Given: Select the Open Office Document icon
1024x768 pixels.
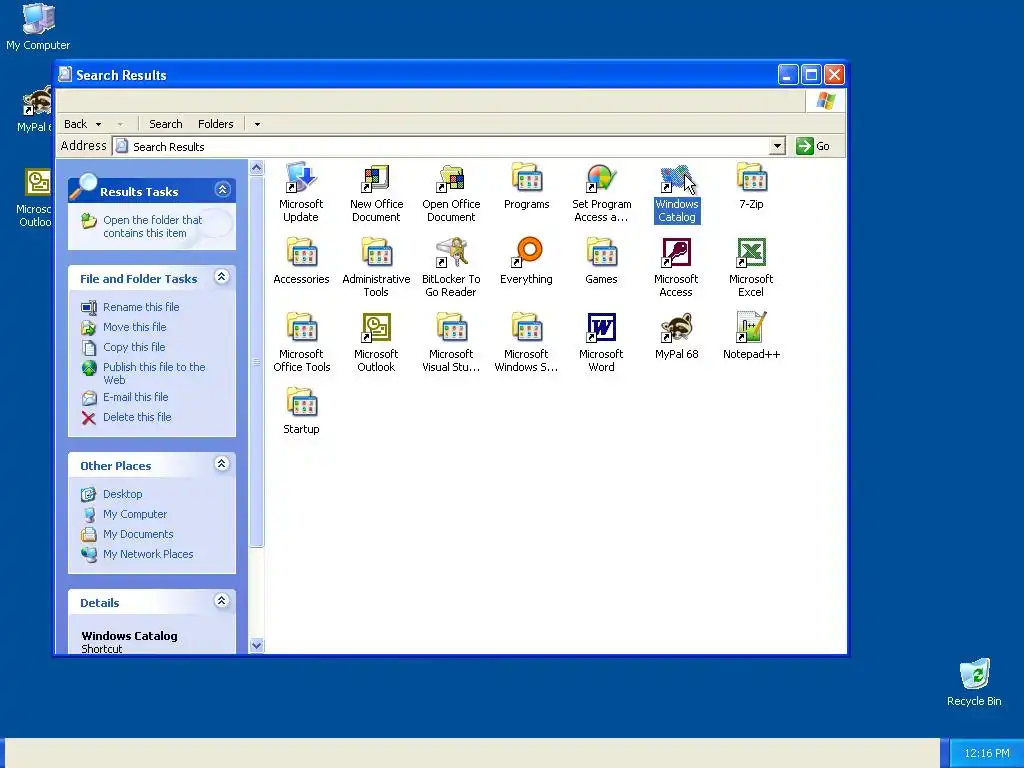Looking at the screenshot, I should click(451, 178).
